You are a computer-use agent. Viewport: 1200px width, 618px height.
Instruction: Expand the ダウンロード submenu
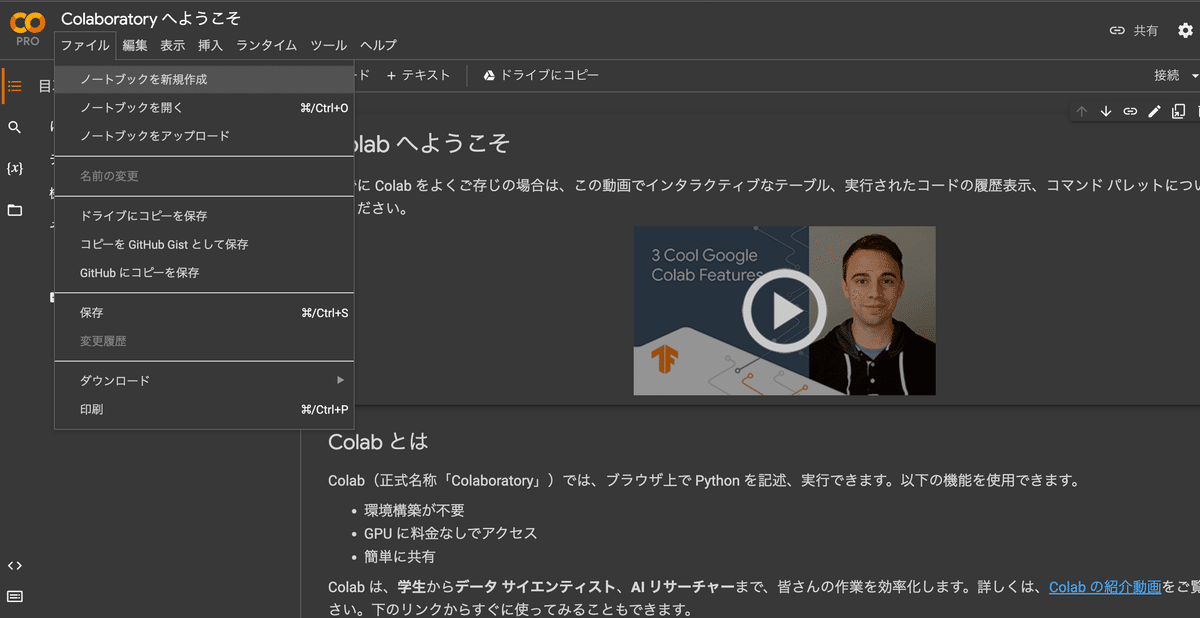pyautogui.click(x=204, y=381)
